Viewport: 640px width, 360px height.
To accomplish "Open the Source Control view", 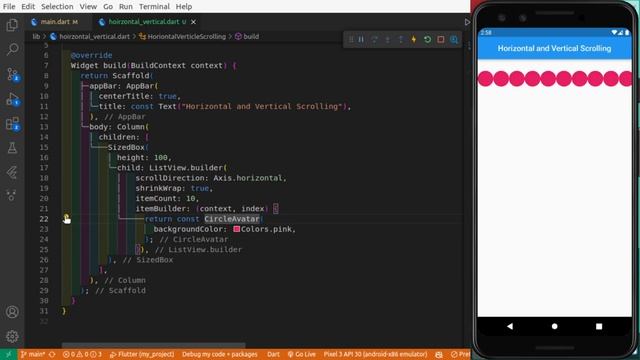I will click(12, 74).
